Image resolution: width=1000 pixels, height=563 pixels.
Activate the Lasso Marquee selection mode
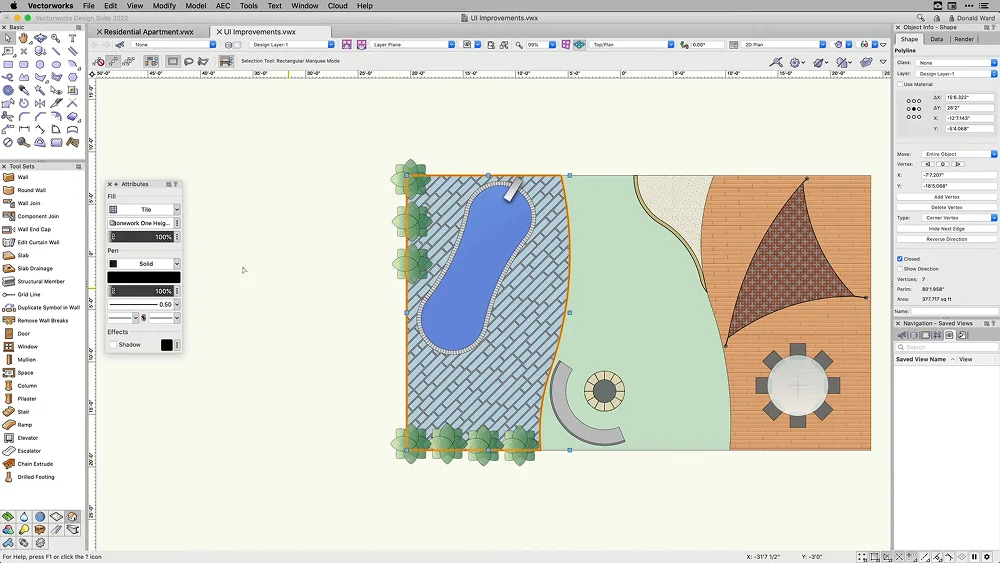(x=189, y=61)
